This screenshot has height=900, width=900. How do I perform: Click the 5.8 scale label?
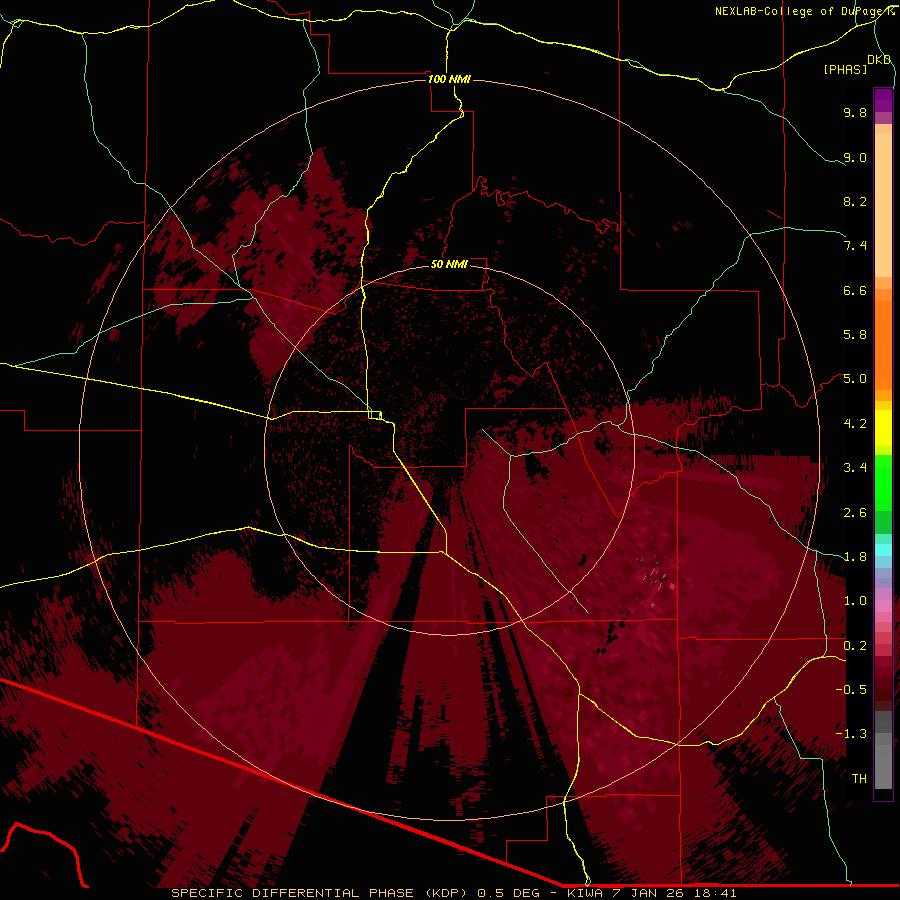pyautogui.click(x=855, y=335)
